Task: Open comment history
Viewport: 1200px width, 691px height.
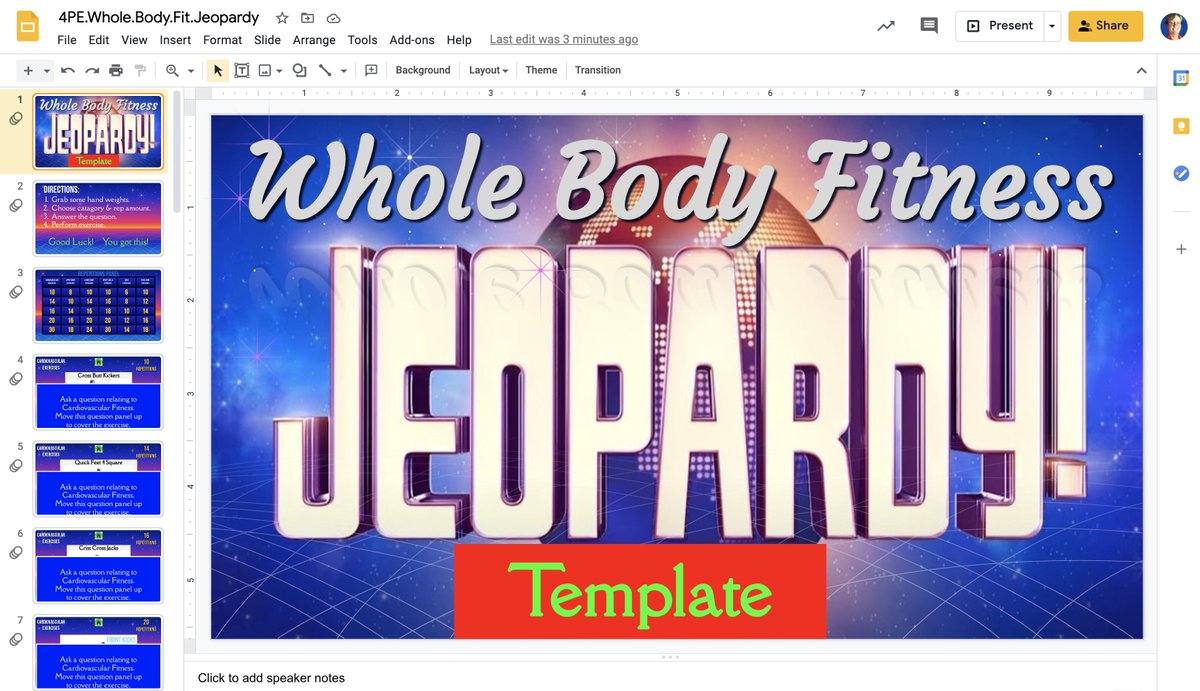Action: [929, 26]
